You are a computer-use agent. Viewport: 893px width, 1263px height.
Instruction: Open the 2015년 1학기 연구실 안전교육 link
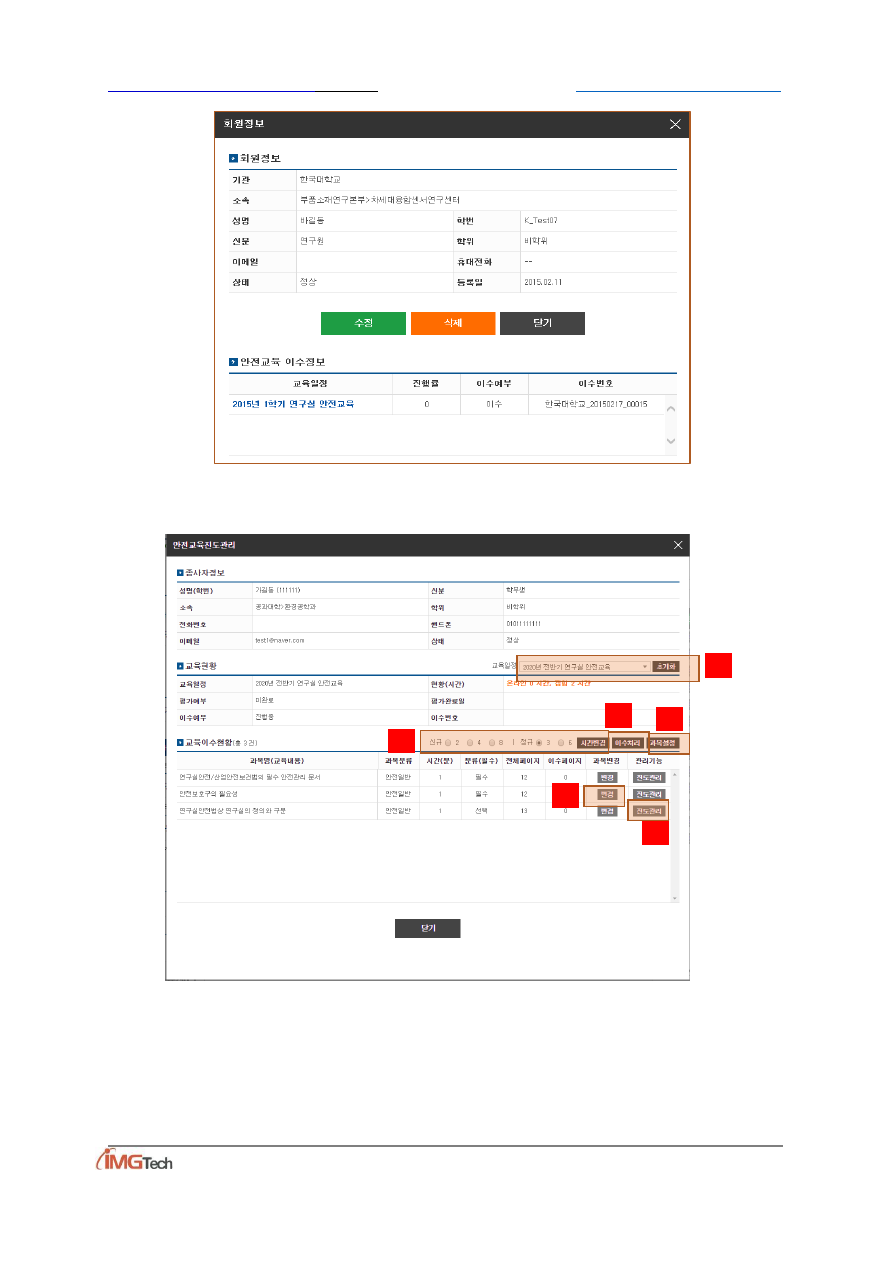[293, 404]
